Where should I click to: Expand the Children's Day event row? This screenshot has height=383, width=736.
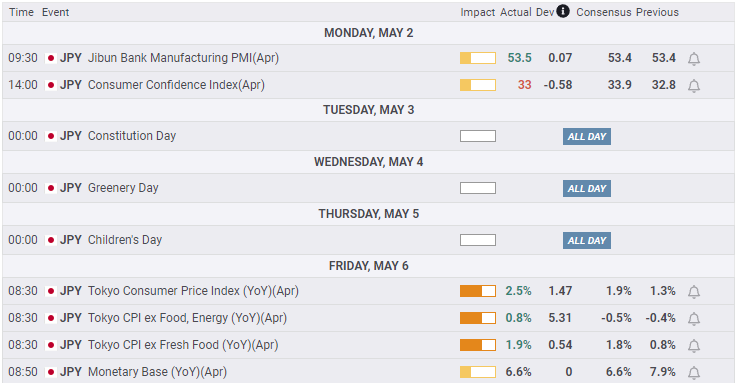(x=368, y=240)
